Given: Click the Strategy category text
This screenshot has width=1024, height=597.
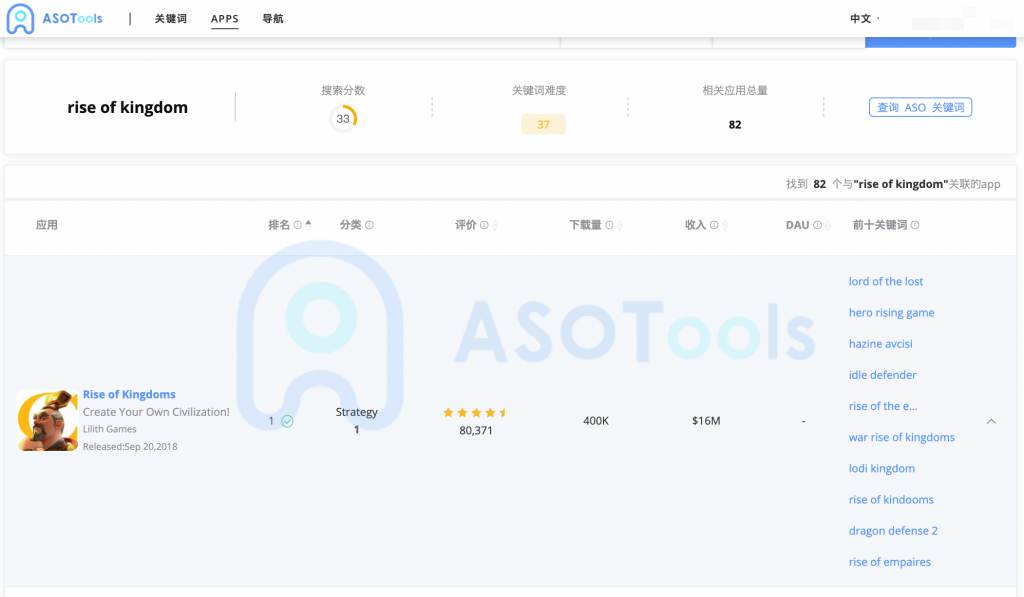Looking at the screenshot, I should 357,412.
